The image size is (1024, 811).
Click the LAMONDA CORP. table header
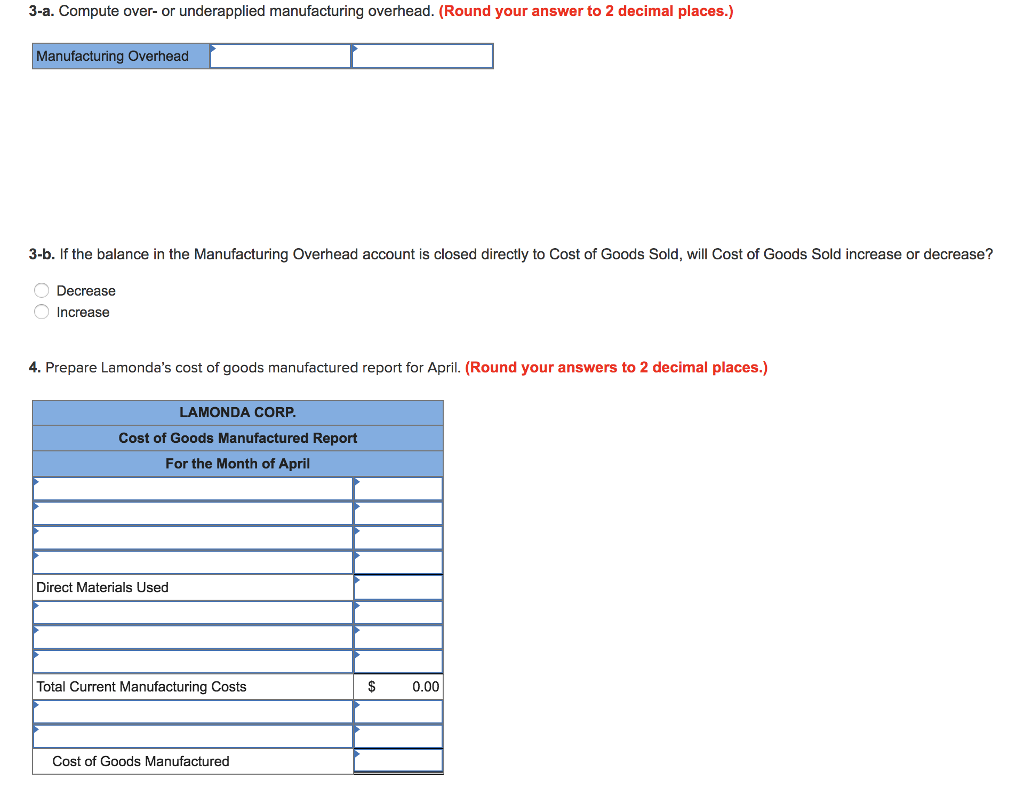(x=238, y=413)
